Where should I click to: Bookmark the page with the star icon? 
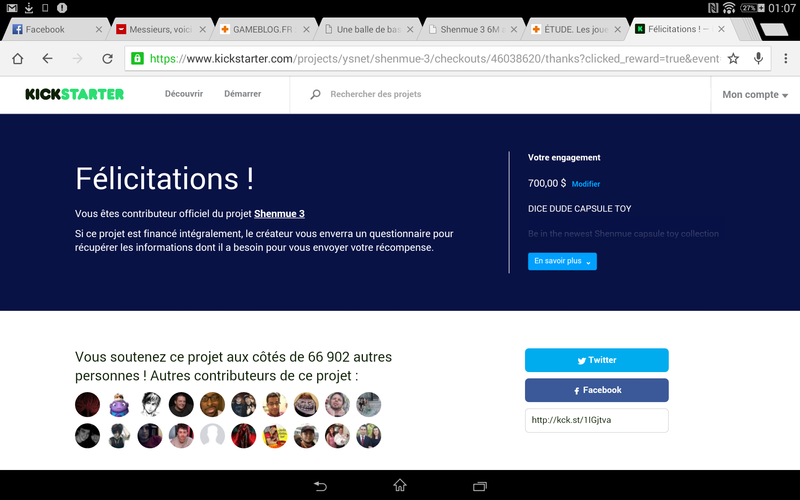click(733, 59)
